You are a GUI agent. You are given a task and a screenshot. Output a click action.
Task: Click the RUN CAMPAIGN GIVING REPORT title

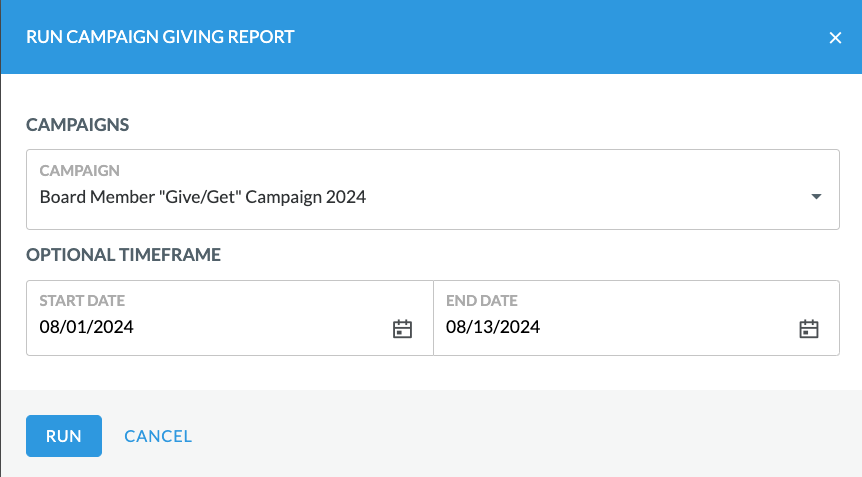click(160, 37)
